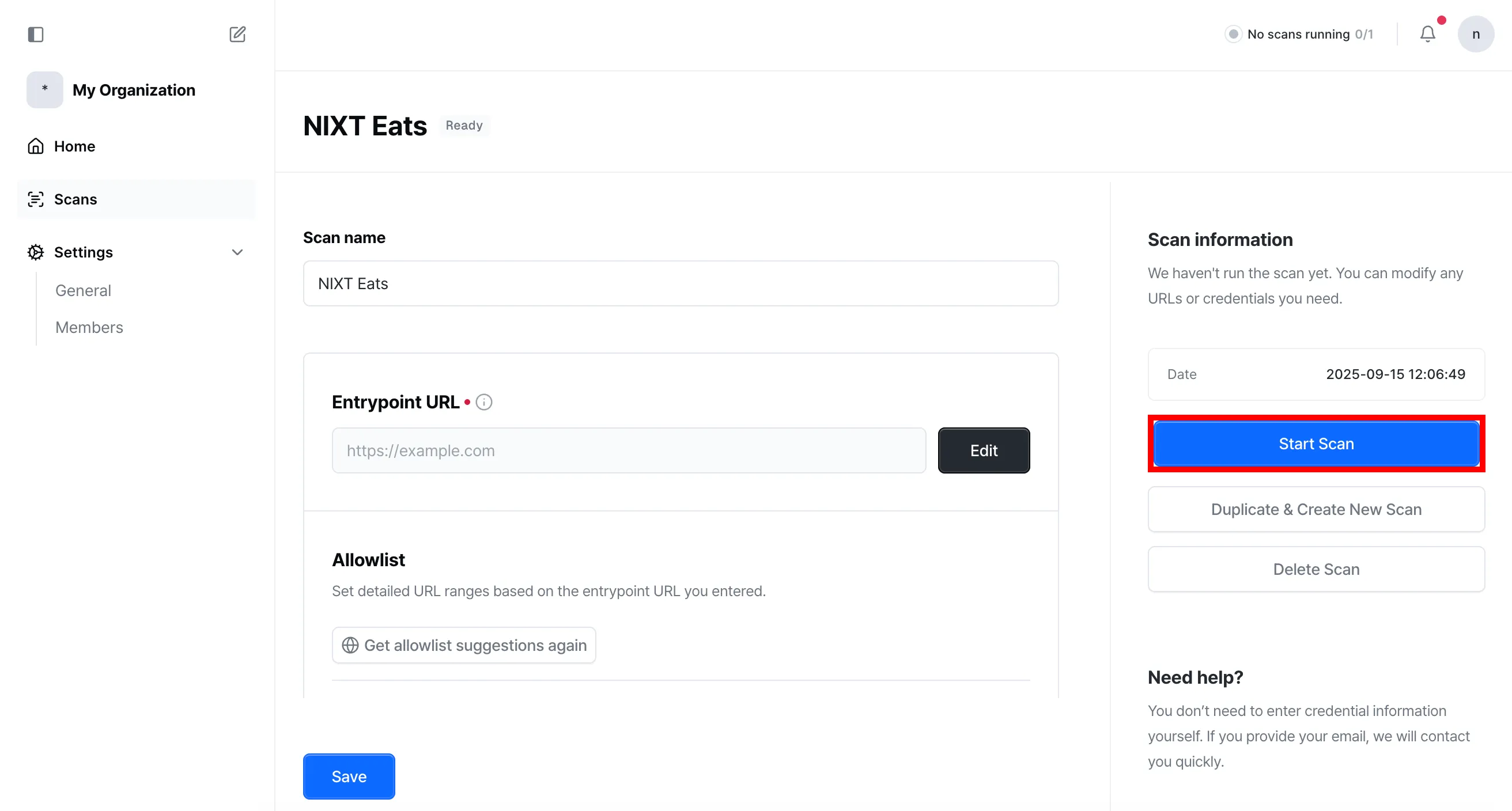Go to General settings
Viewport: 1512px width, 811px height.
tap(83, 290)
